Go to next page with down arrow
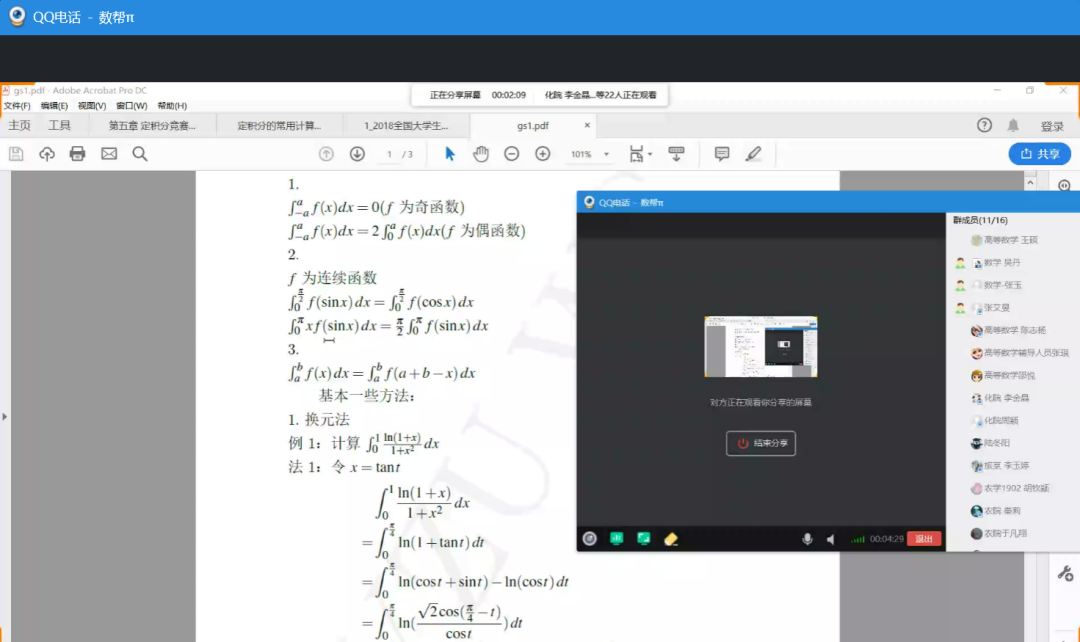This screenshot has height=642, width=1080. click(x=357, y=154)
